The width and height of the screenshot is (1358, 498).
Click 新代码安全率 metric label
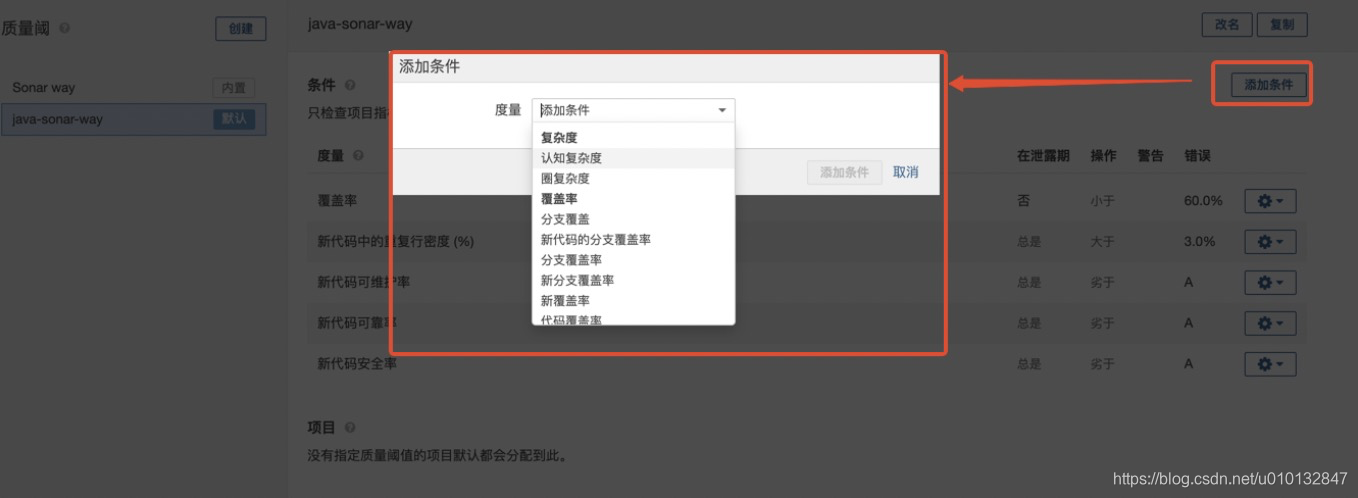pos(357,364)
